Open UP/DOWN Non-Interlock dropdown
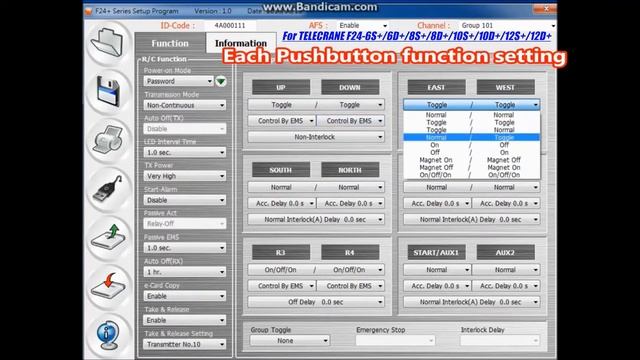The image size is (640, 360). click(x=316, y=137)
